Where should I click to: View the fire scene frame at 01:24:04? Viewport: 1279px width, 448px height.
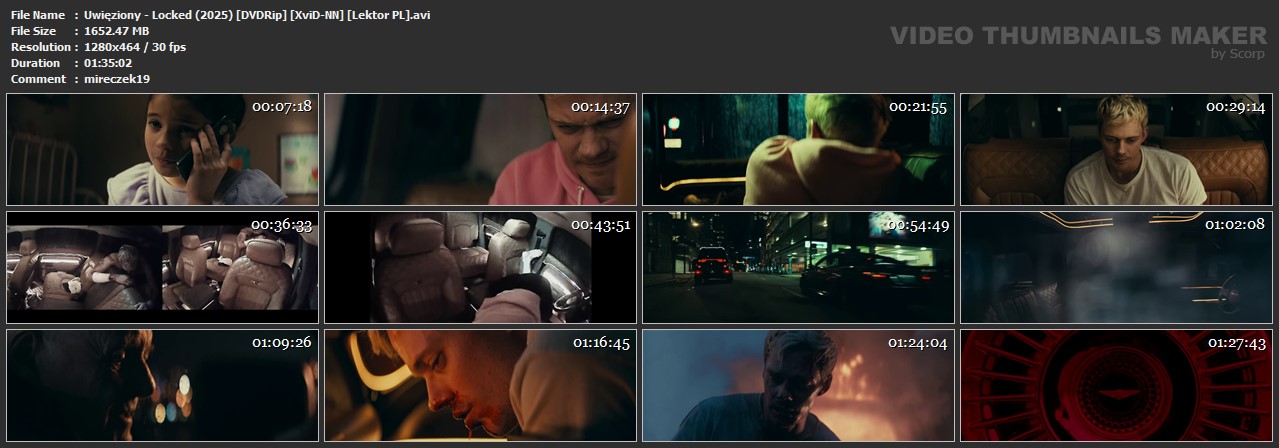(798, 385)
